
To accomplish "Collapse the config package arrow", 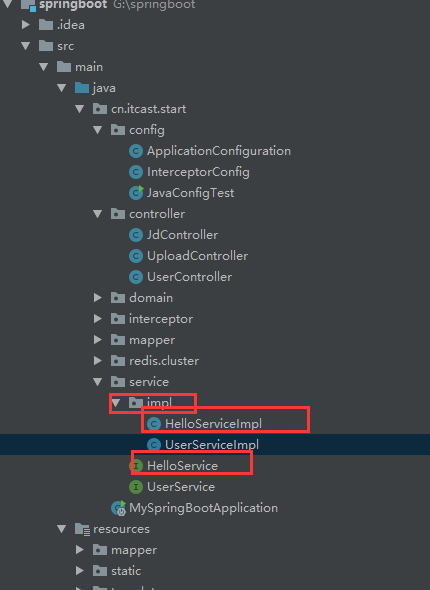I will 98,130.
